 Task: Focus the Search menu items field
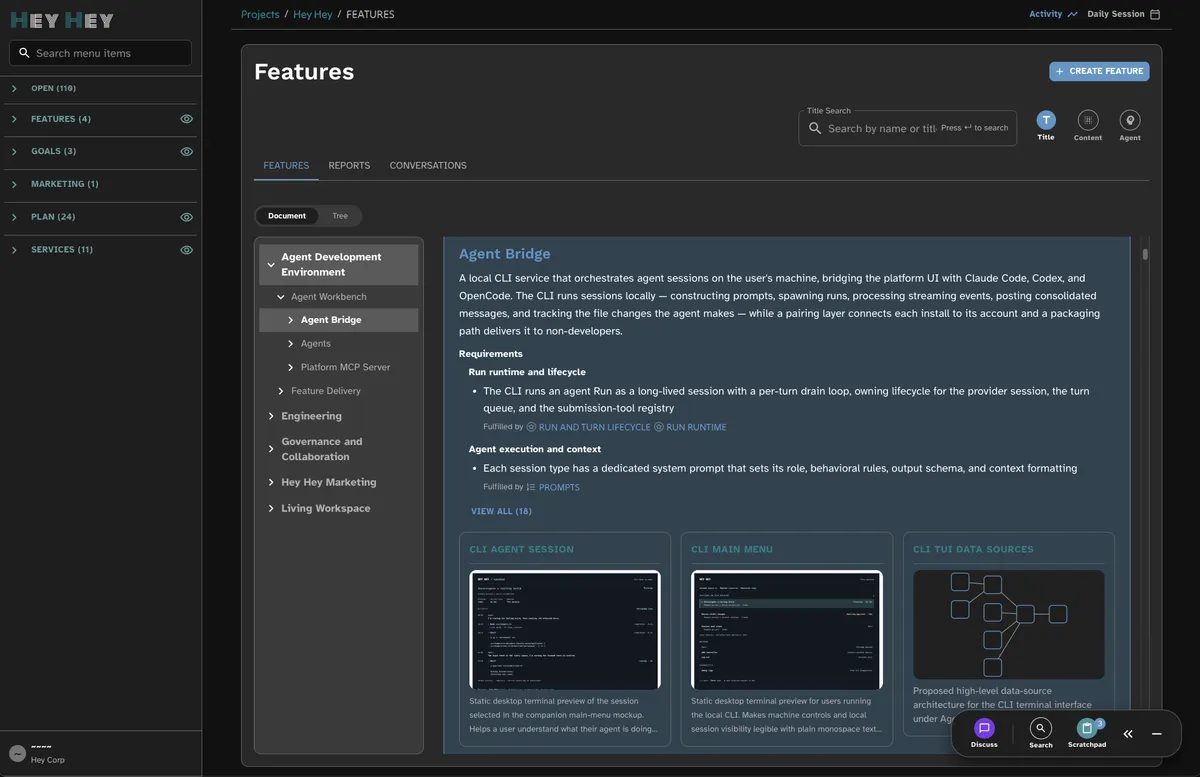click(100, 53)
